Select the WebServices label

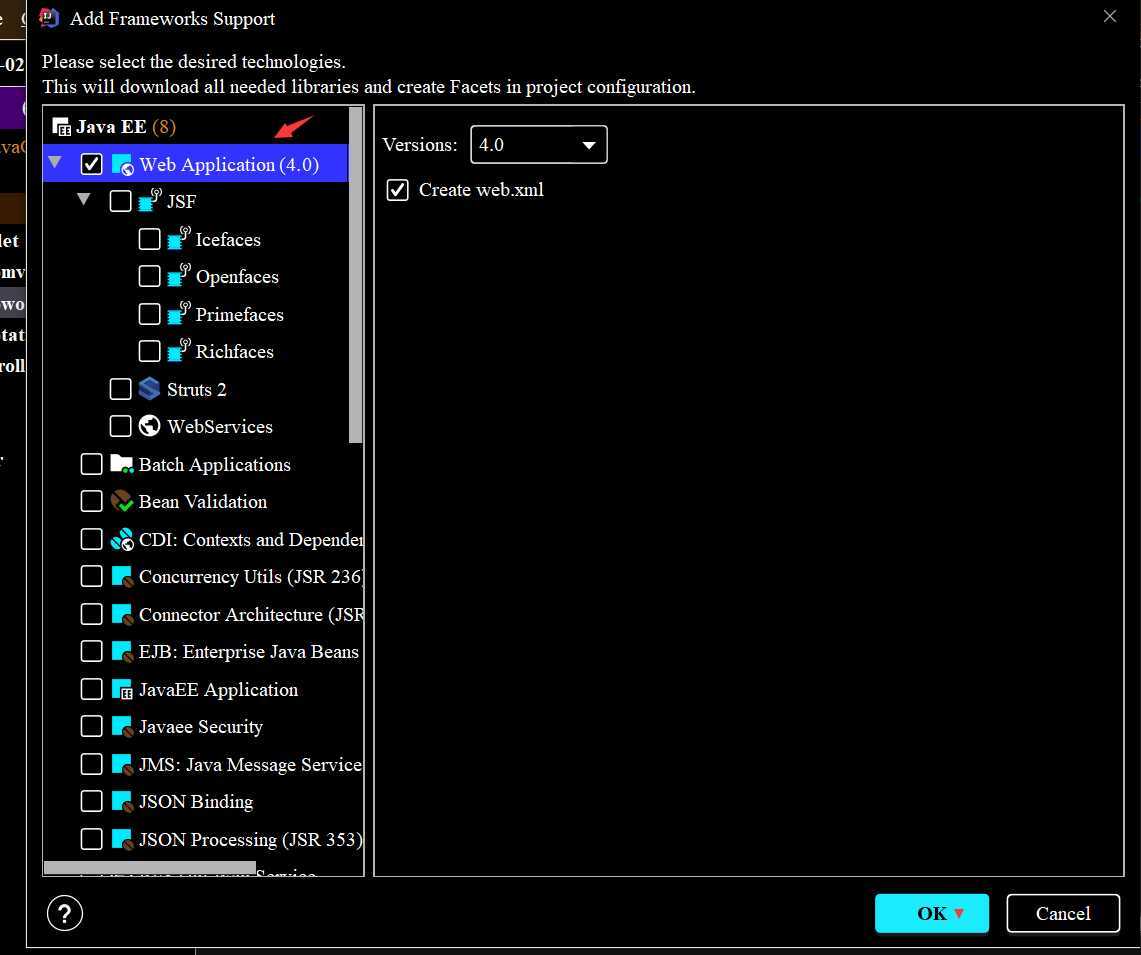click(220, 427)
